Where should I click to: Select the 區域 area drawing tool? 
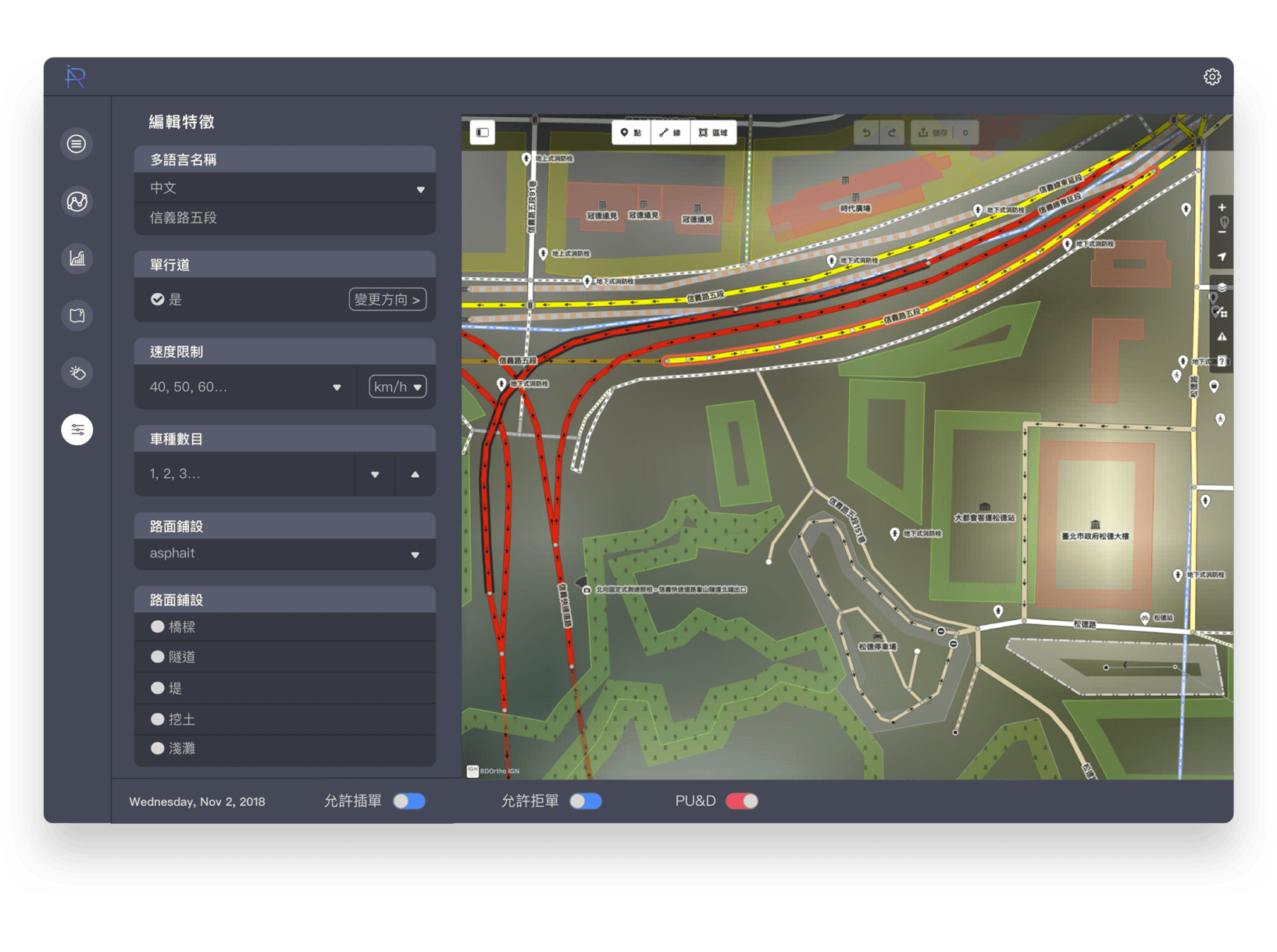[x=713, y=133]
